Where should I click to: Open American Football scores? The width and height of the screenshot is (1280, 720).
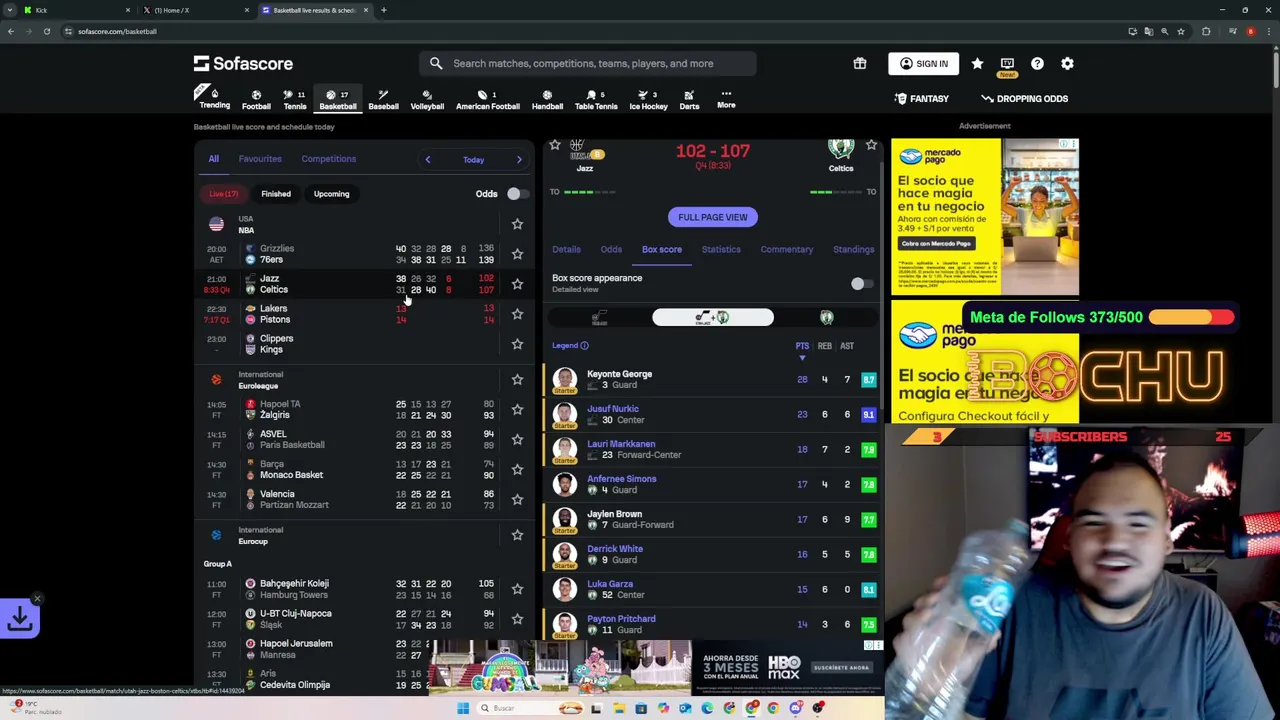coord(488,99)
